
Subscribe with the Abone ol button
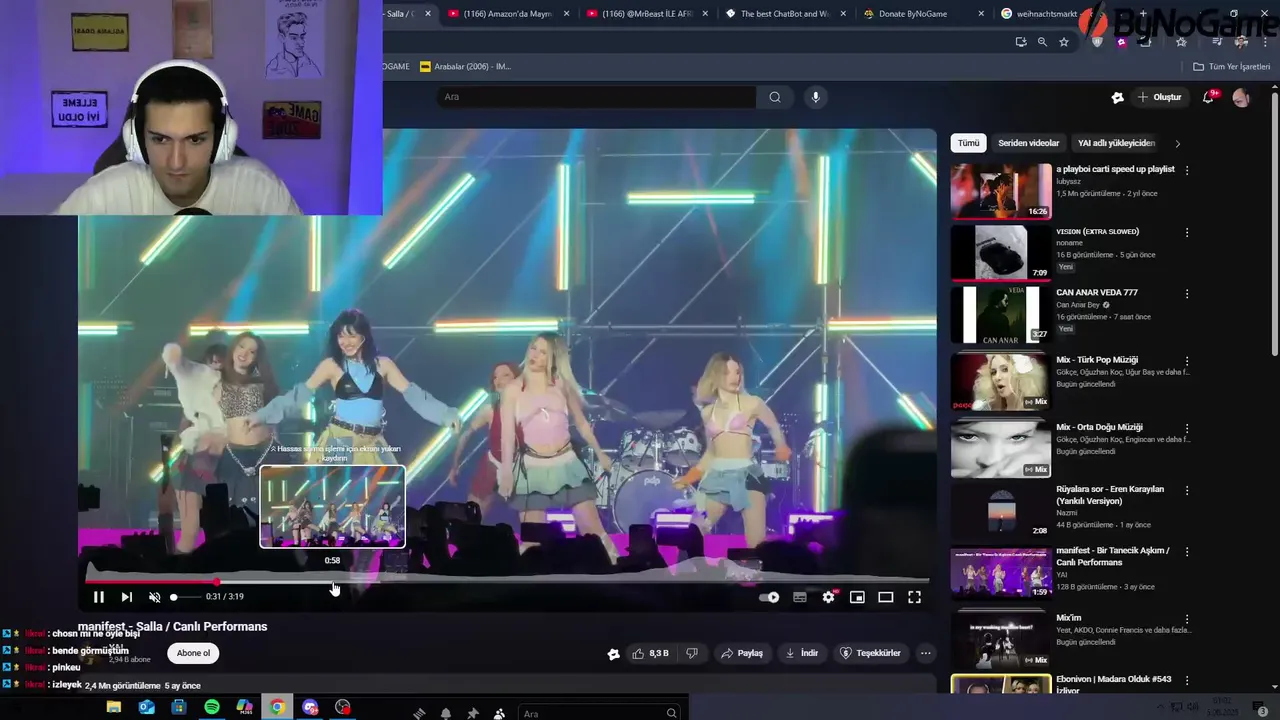click(x=193, y=653)
